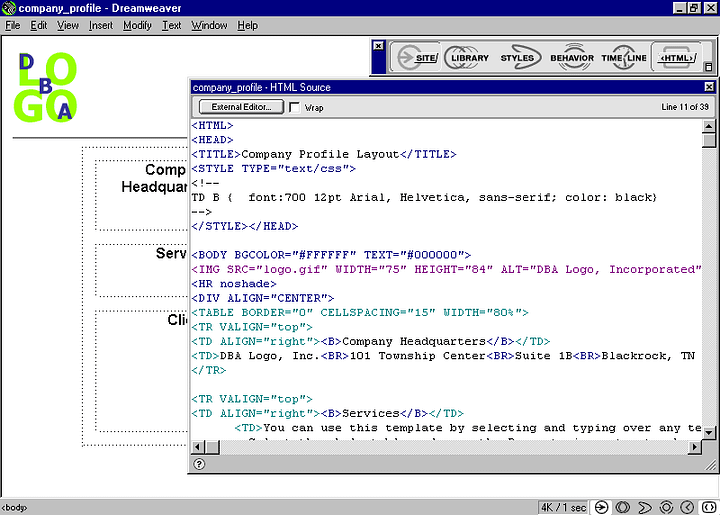This screenshot has height=515, width=720.
Task: Open the Library launcher button
Action: pyautogui.click(x=469, y=57)
